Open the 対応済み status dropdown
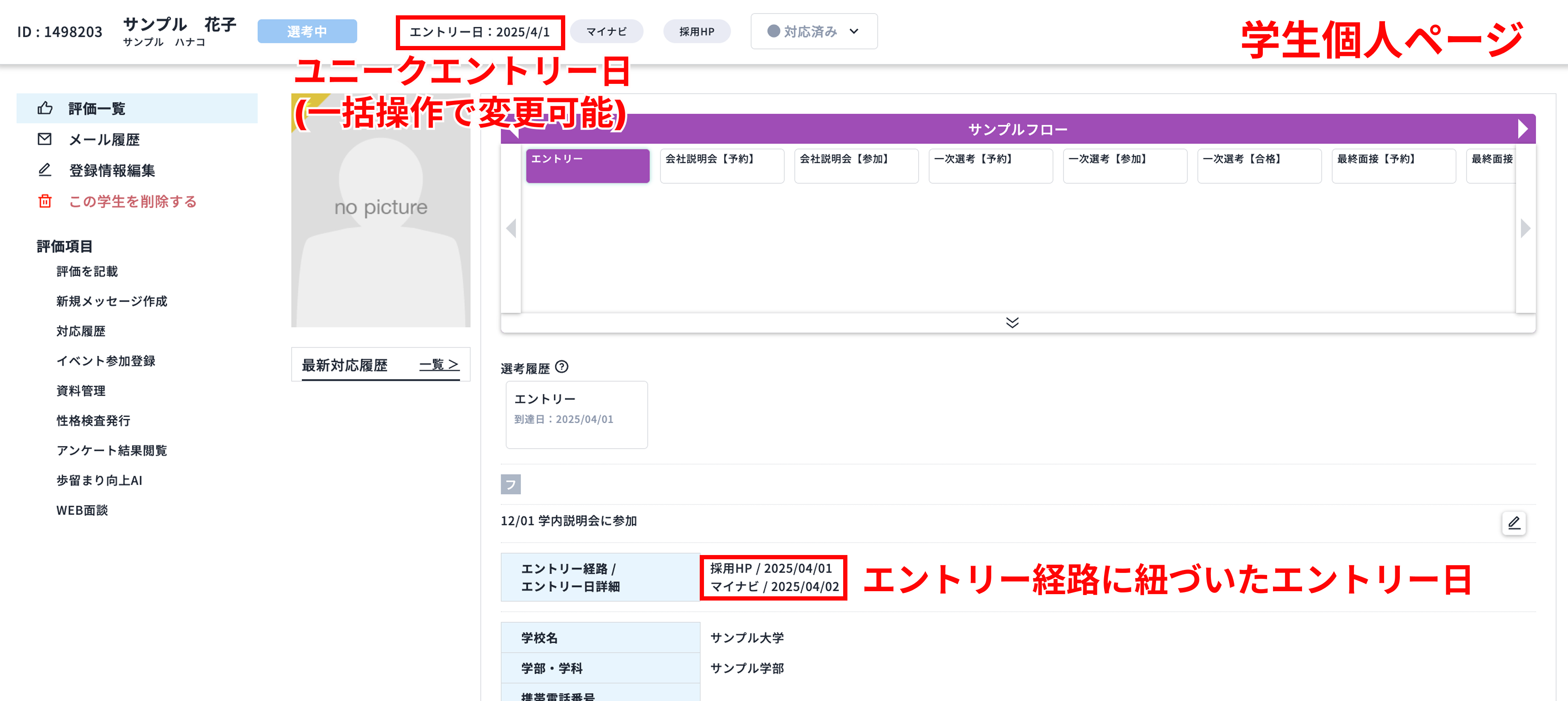The image size is (1568, 701). click(x=813, y=31)
